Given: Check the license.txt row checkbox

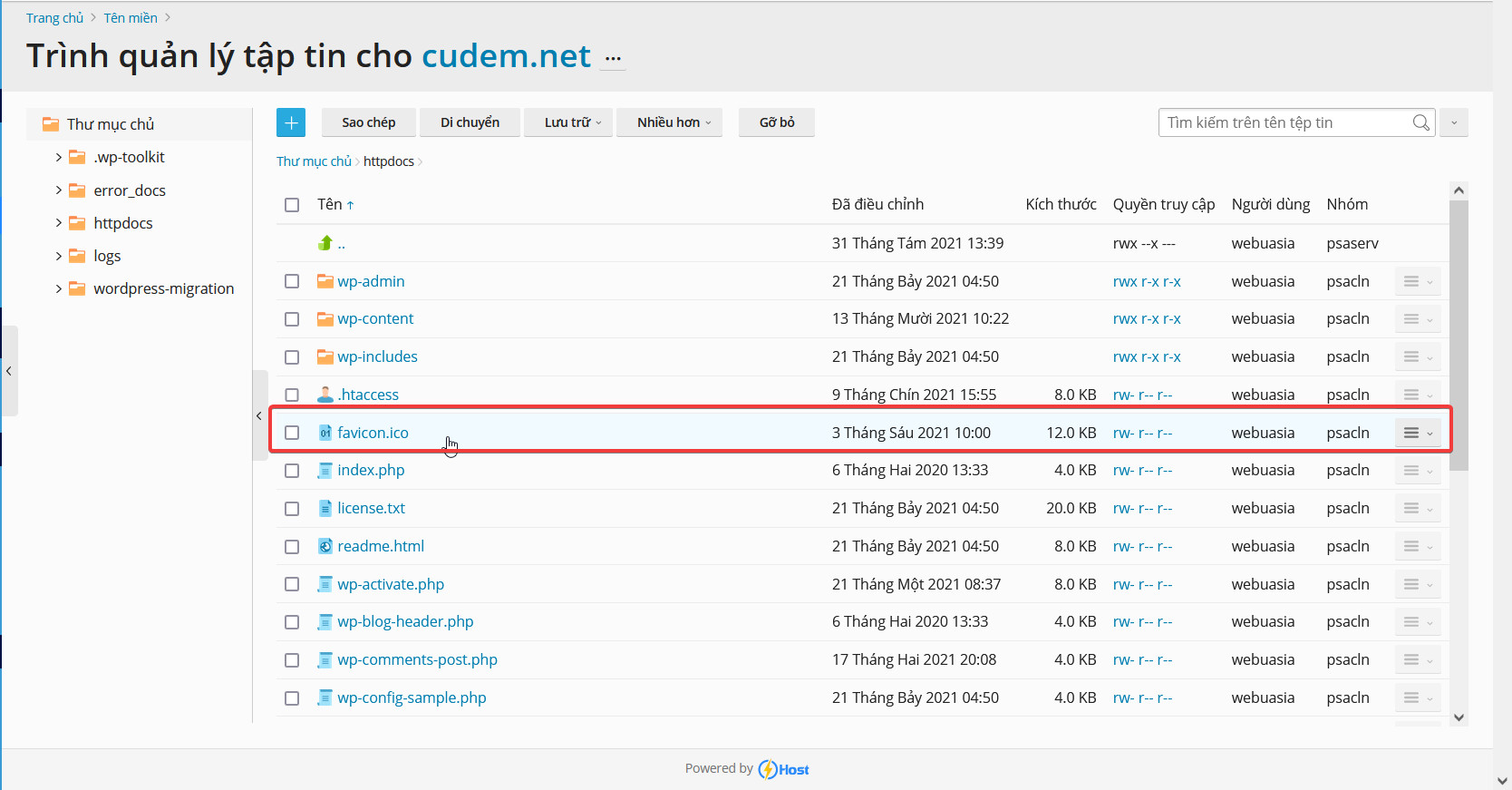Looking at the screenshot, I should click(292, 509).
